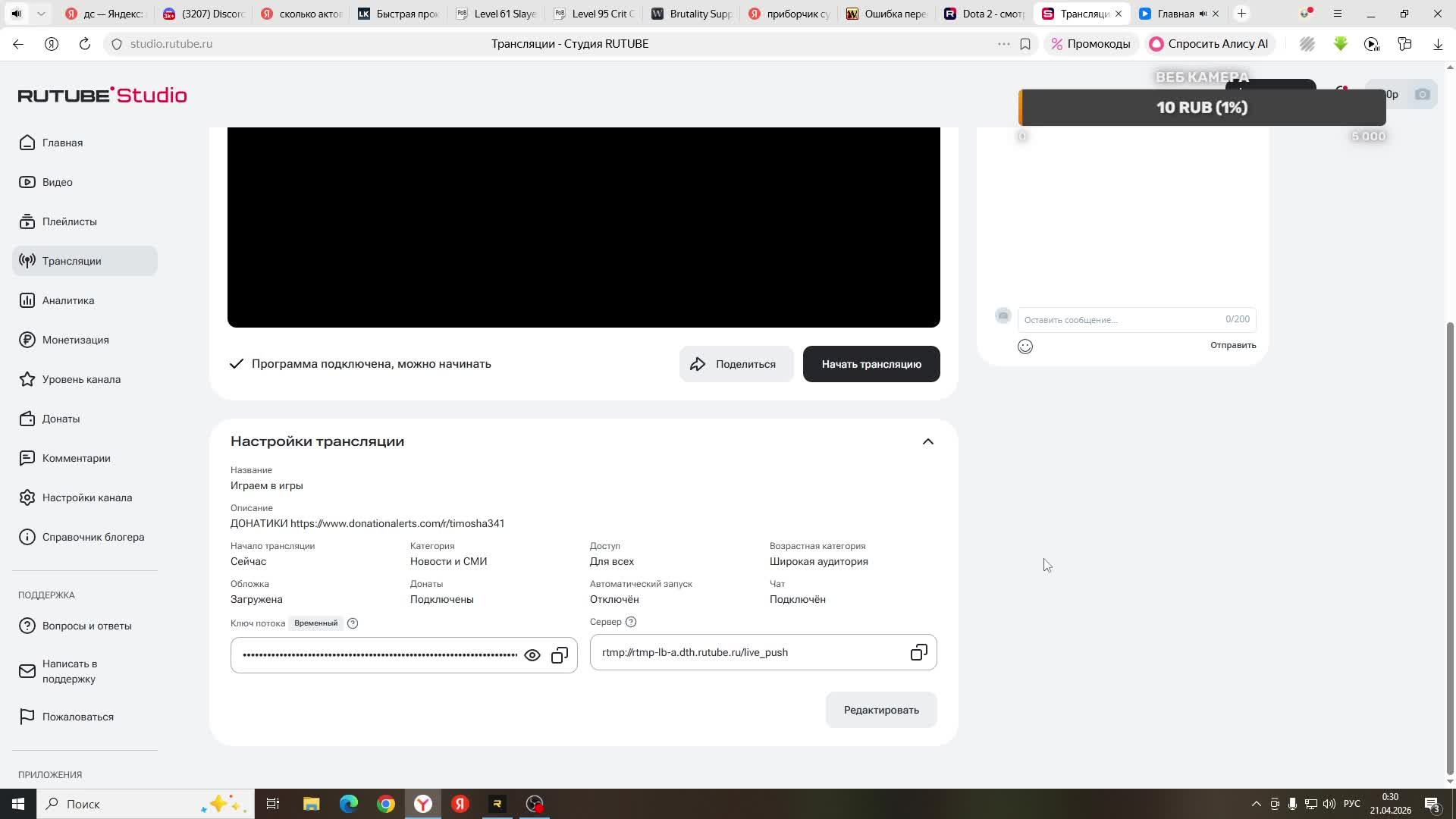Screen dimensions: 1456x819
Task: Open browser tab list dropdown arrow
Action: tap(41, 14)
